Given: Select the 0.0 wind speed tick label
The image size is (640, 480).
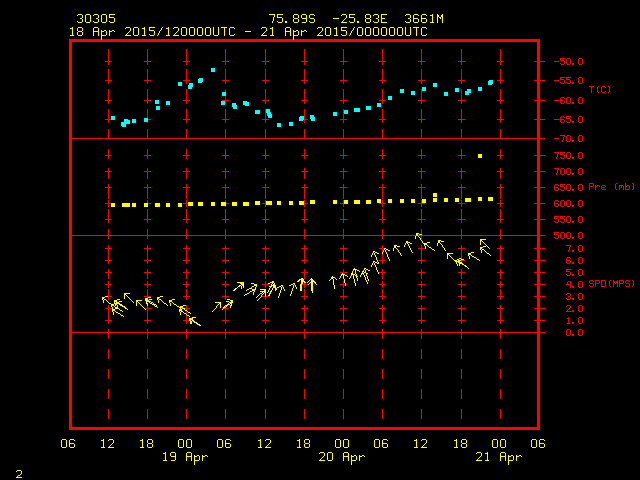Looking at the screenshot, I should 574,333.
